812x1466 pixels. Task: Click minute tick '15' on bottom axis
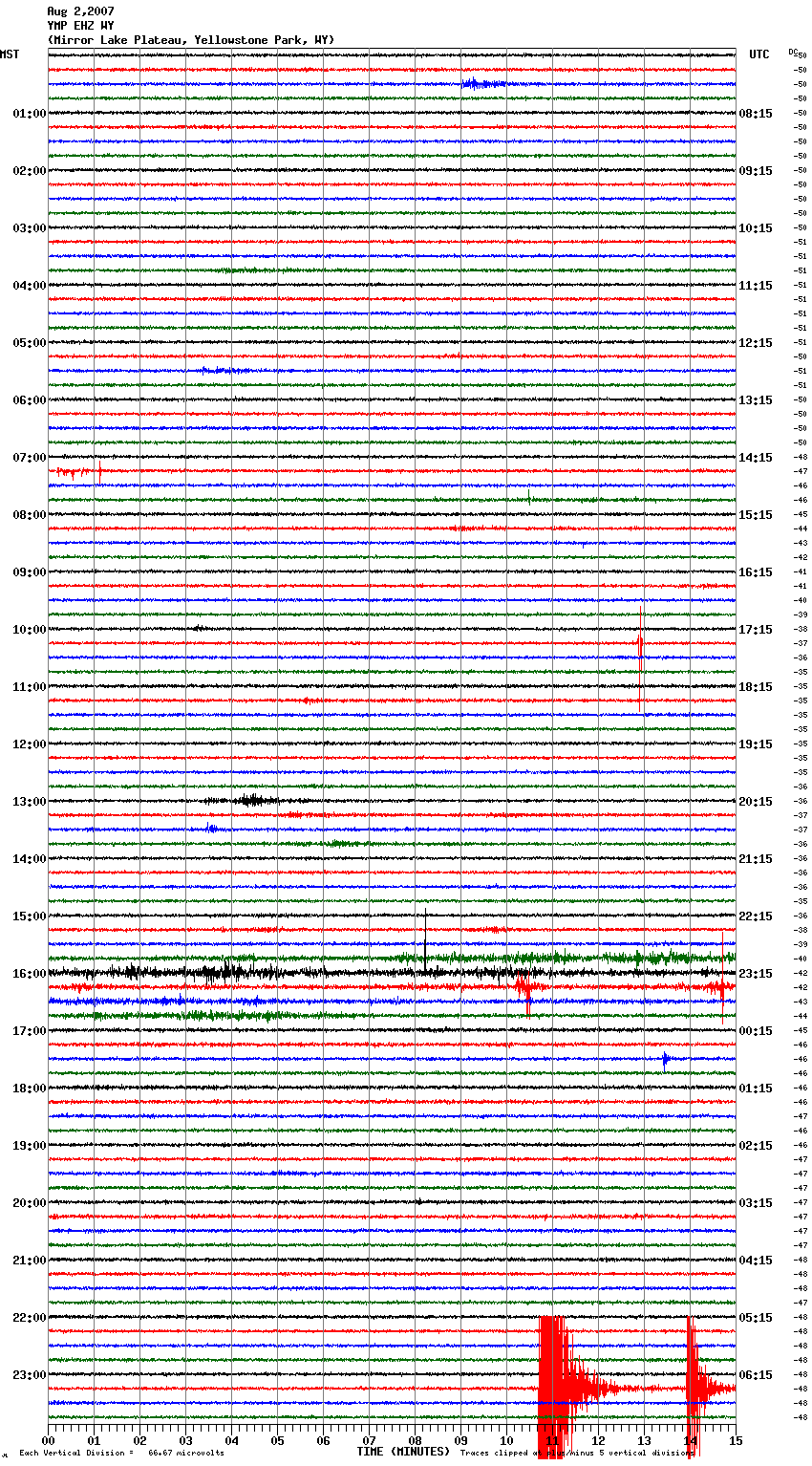click(x=736, y=1440)
